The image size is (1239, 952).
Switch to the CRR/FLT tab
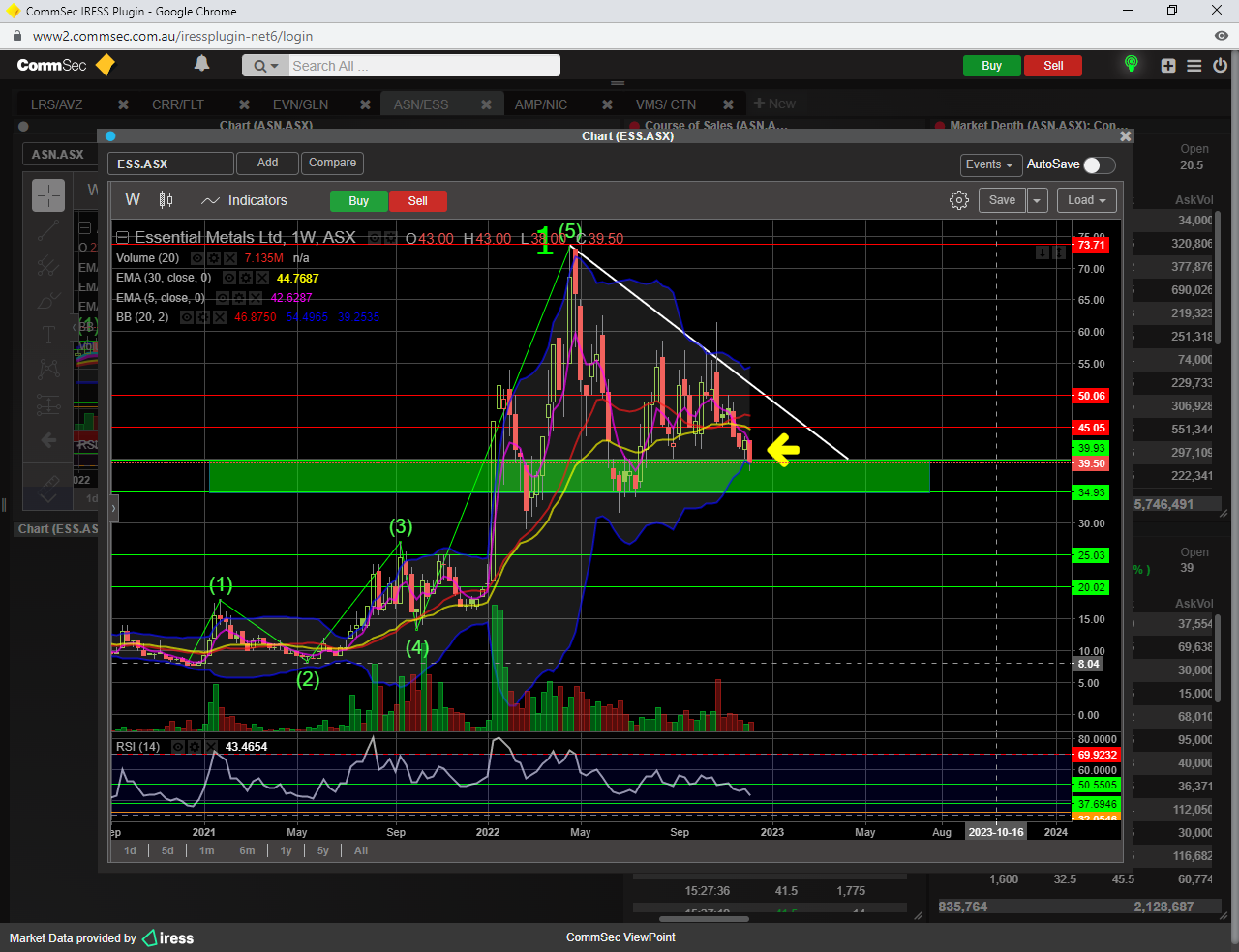178,104
